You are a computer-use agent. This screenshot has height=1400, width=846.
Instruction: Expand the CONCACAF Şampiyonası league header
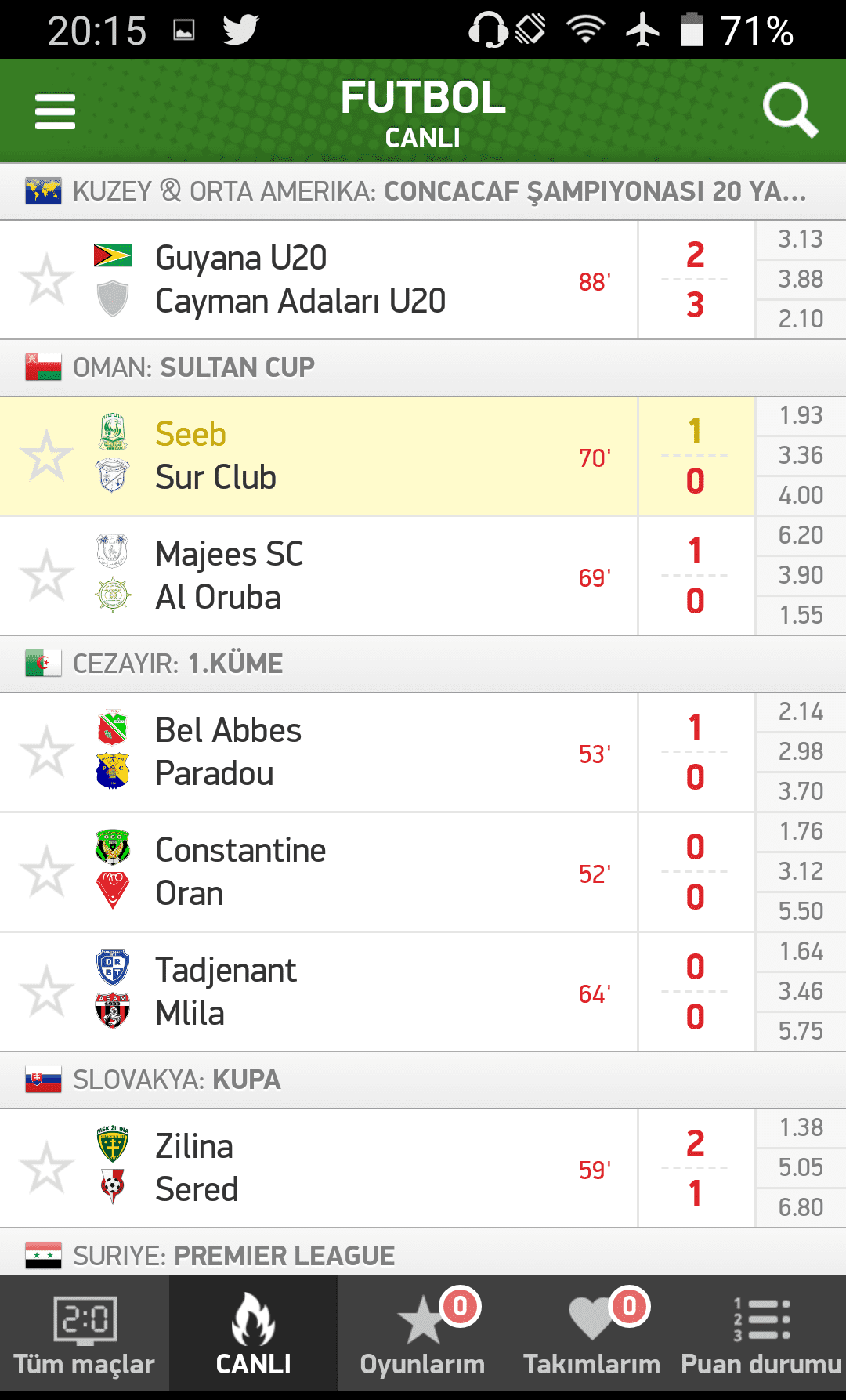point(423,191)
